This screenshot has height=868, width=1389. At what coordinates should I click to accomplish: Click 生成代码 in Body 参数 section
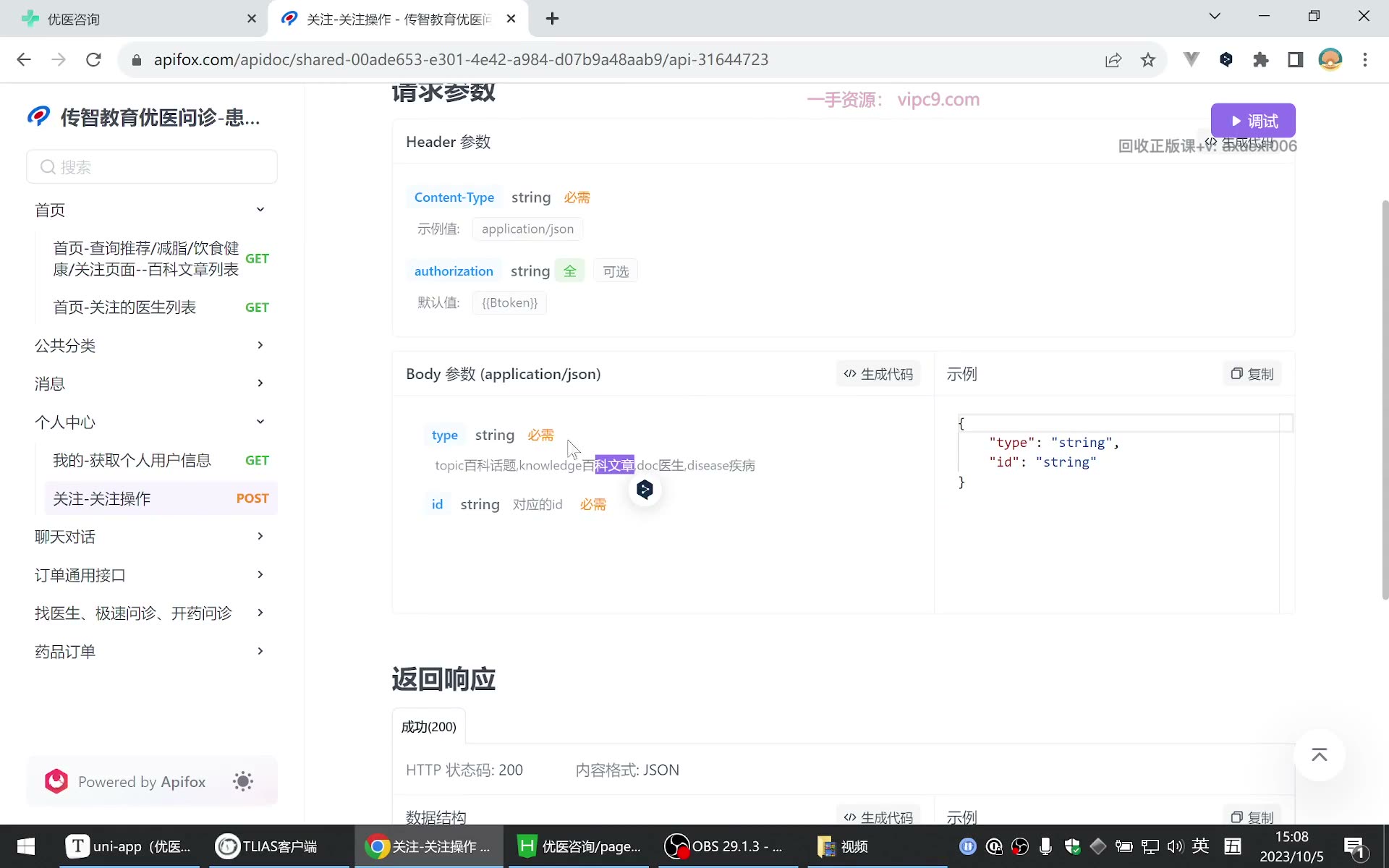point(878,374)
